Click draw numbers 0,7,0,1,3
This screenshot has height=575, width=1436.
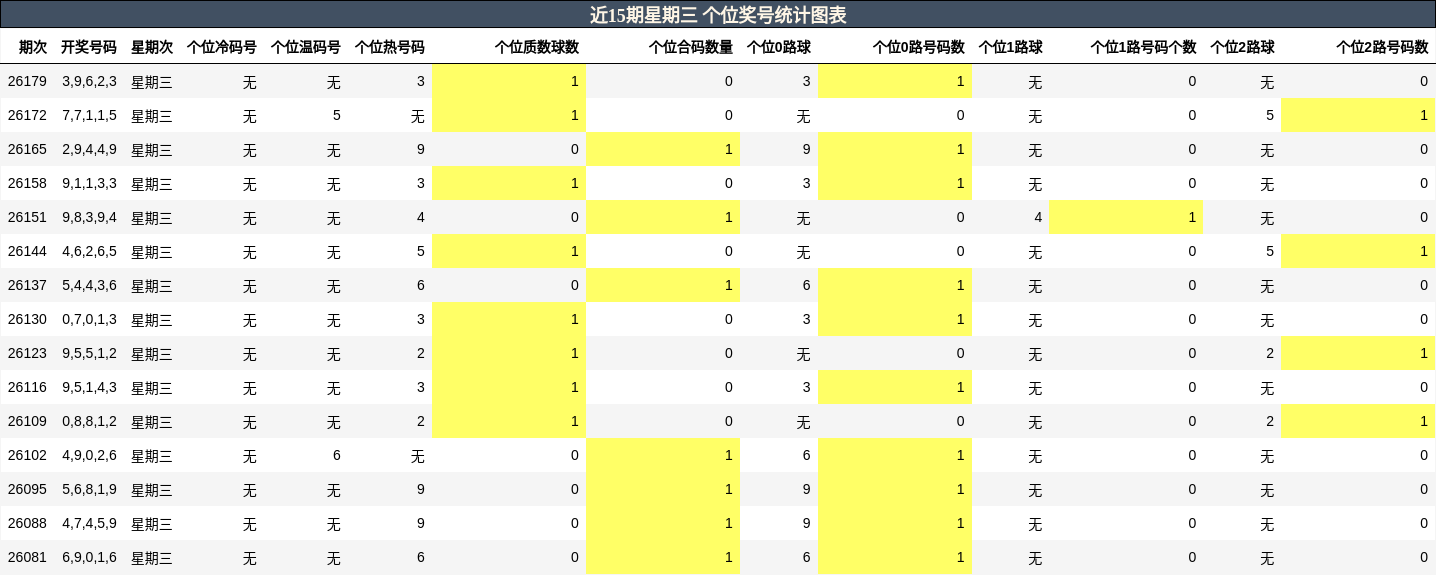[x=89, y=319]
